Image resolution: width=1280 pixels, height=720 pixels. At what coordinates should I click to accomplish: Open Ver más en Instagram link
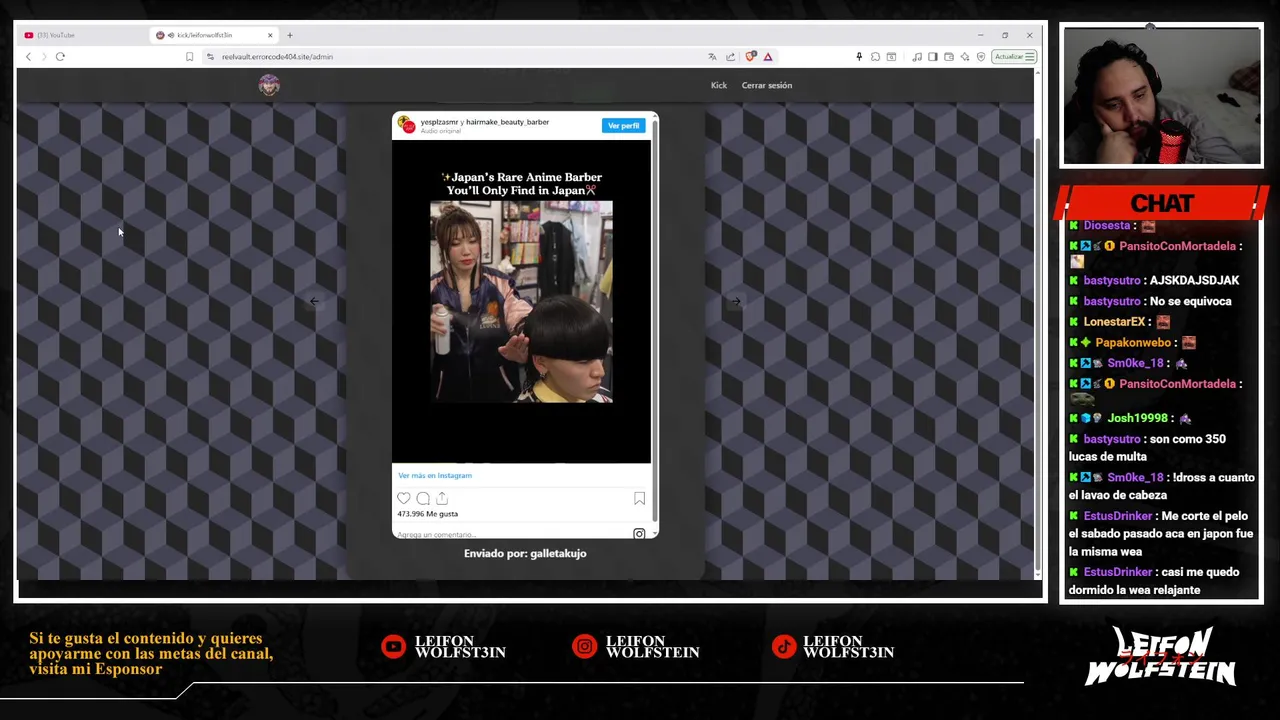[435, 476]
